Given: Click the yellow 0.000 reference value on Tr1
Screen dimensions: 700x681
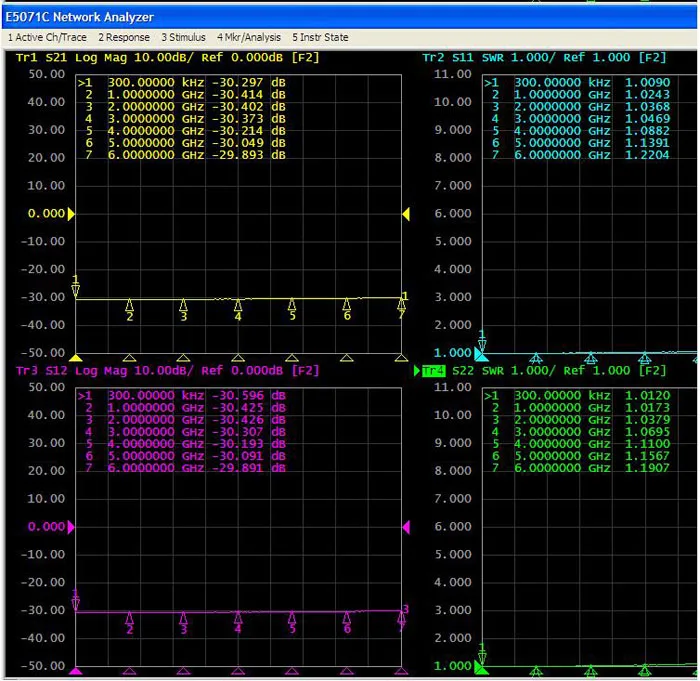Looking at the screenshot, I should tap(46, 214).
